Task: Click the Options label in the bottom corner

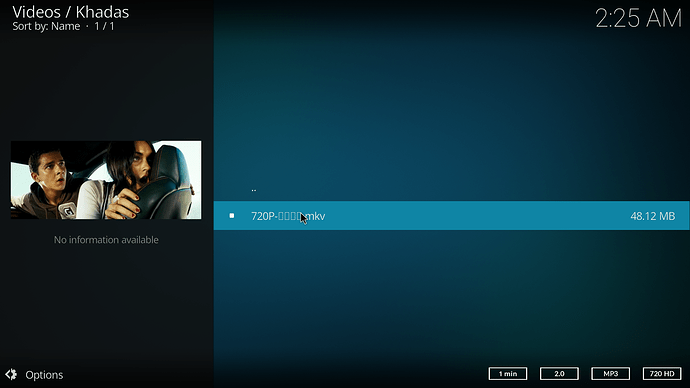Action: (x=44, y=375)
